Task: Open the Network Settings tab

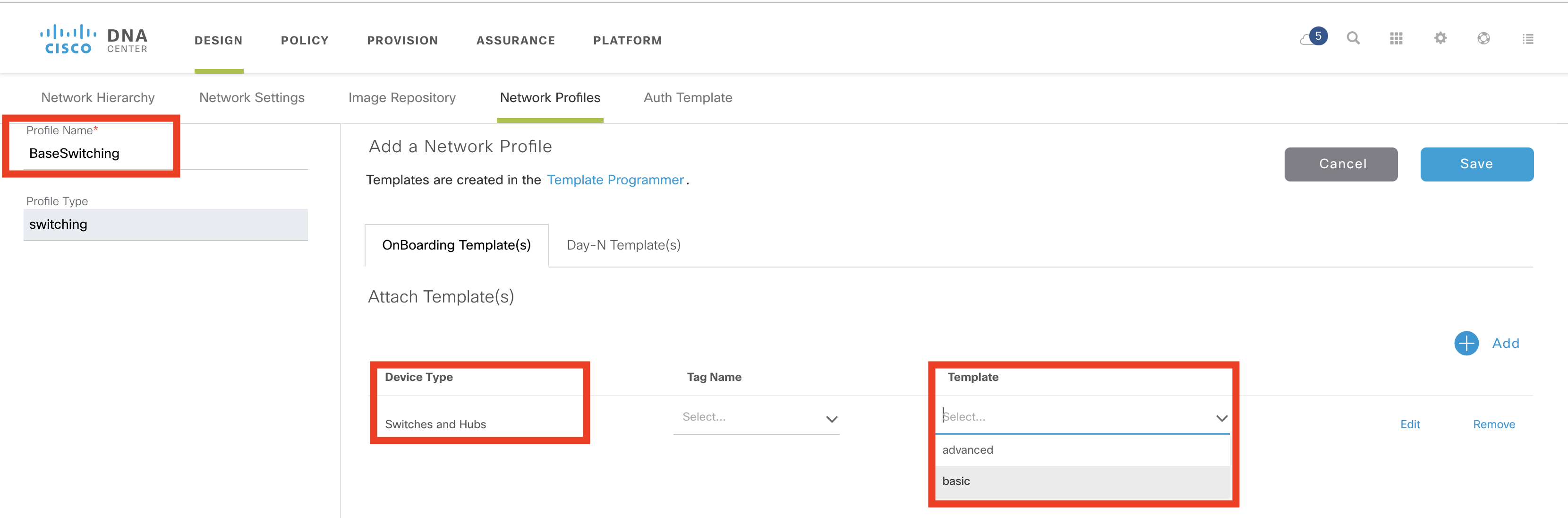Action: pyautogui.click(x=251, y=97)
